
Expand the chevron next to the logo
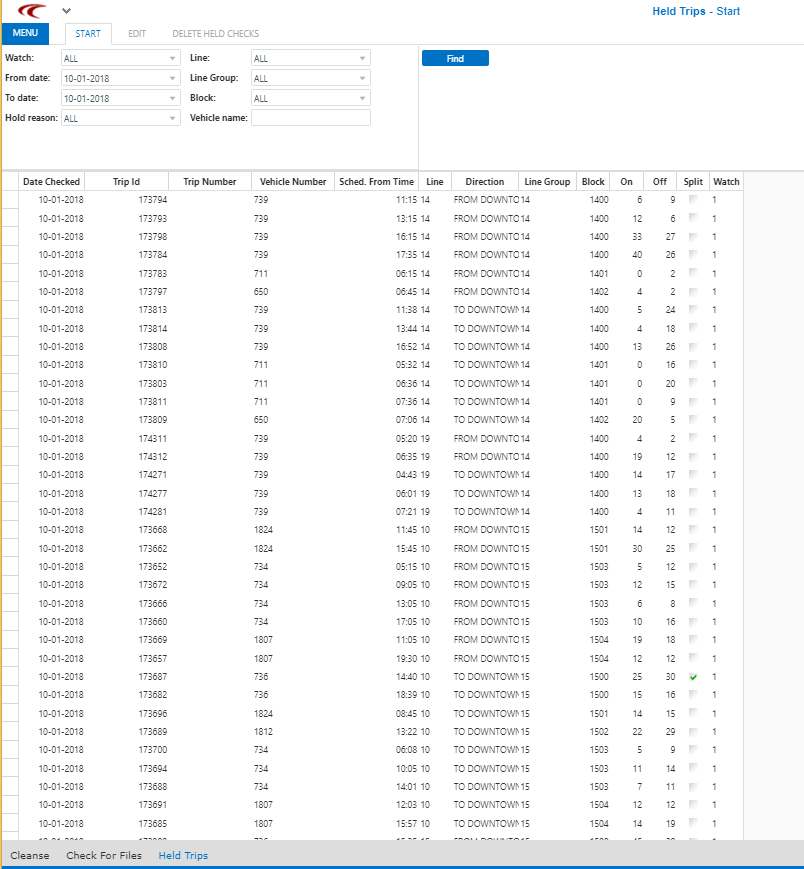pyautogui.click(x=65, y=12)
